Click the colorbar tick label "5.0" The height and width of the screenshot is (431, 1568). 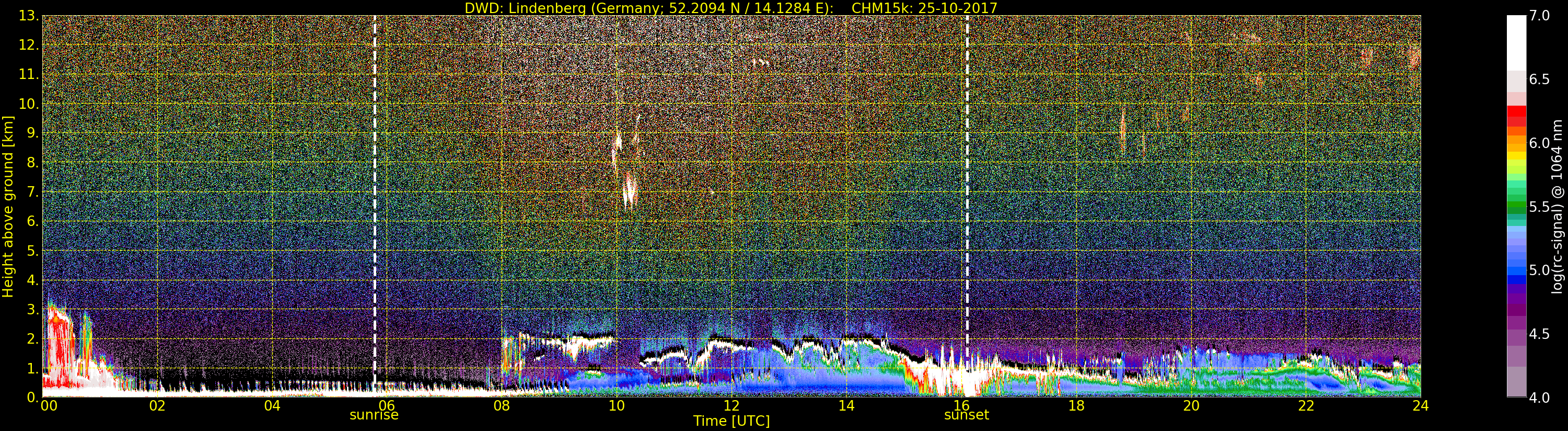pos(1539,270)
